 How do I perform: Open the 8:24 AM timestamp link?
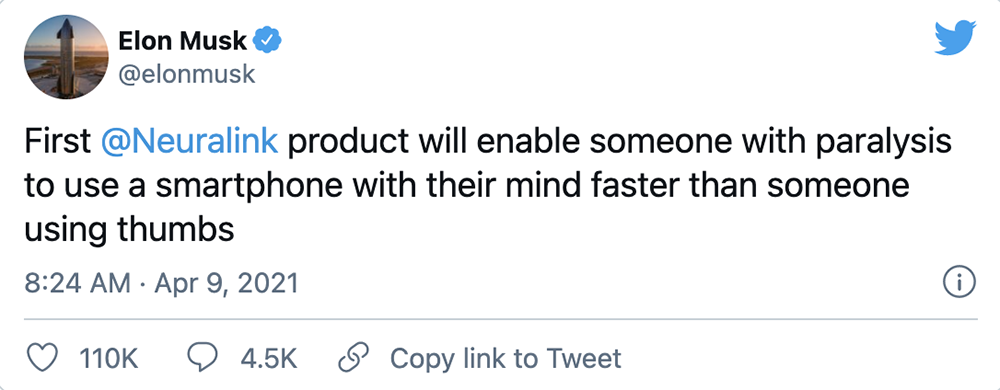(77, 283)
